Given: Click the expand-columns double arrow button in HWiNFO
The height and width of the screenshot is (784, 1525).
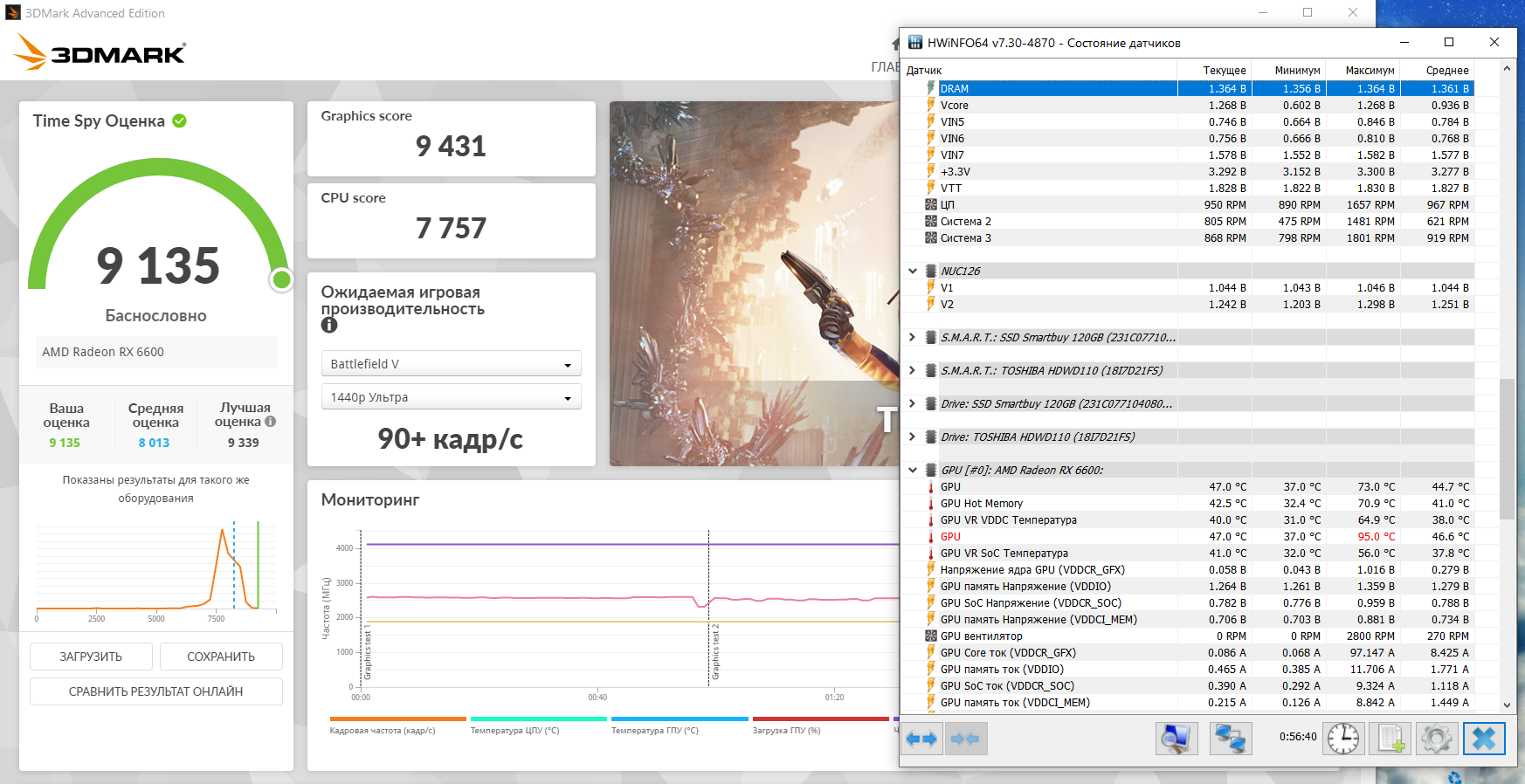Looking at the screenshot, I should [921, 739].
